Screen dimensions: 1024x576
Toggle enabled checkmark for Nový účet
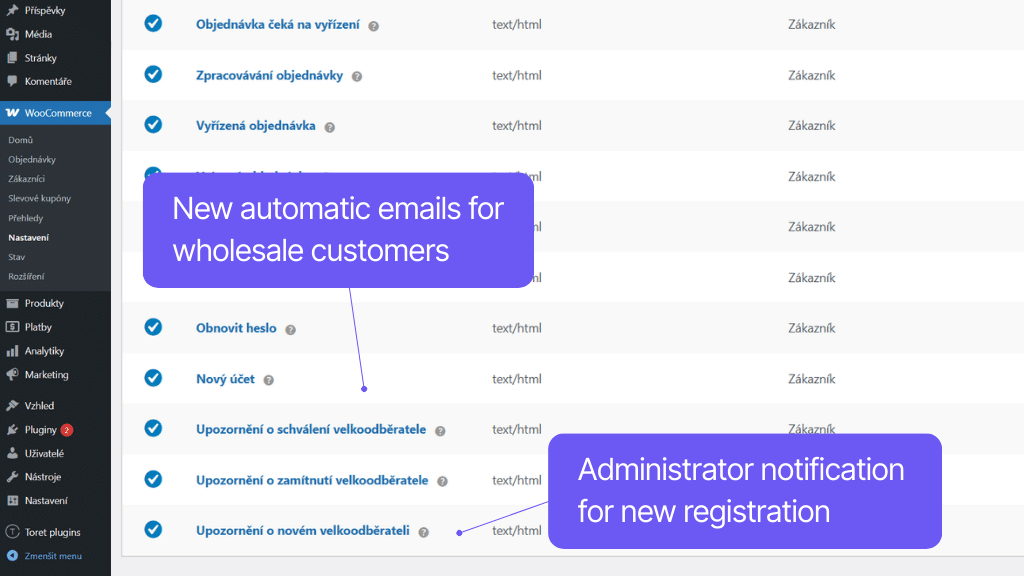point(153,377)
